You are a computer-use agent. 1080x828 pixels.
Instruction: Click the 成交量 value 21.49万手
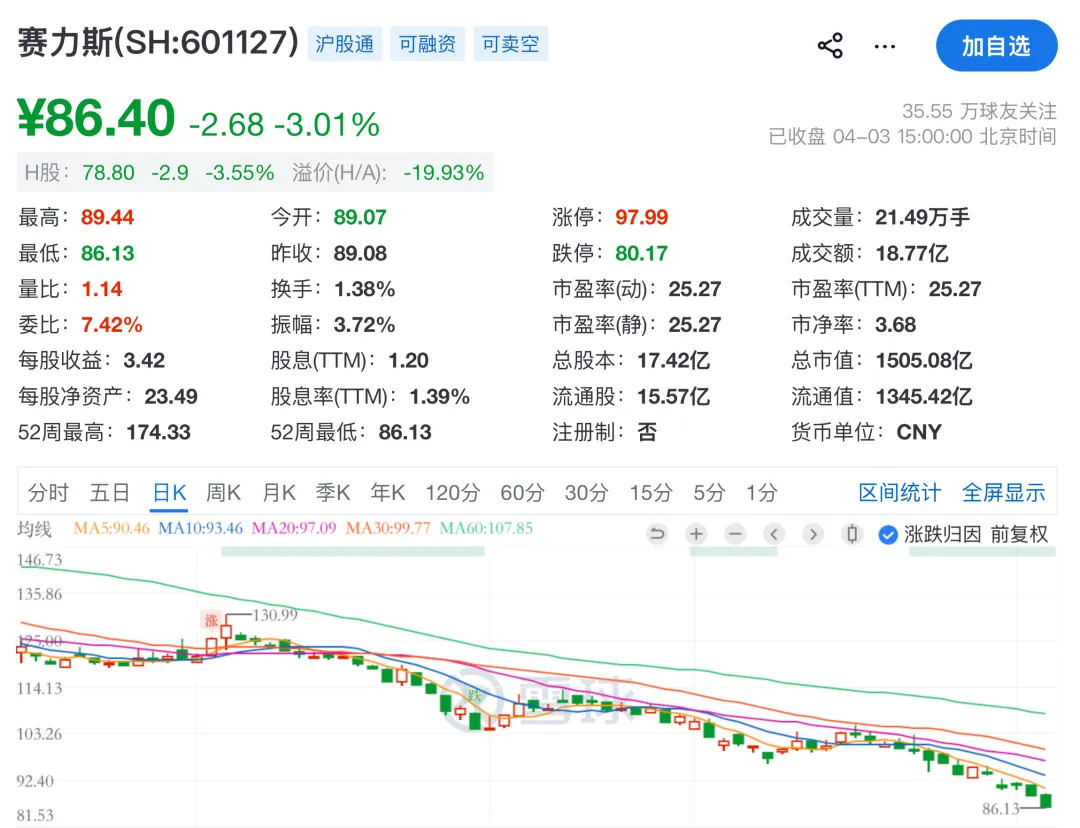coord(922,217)
